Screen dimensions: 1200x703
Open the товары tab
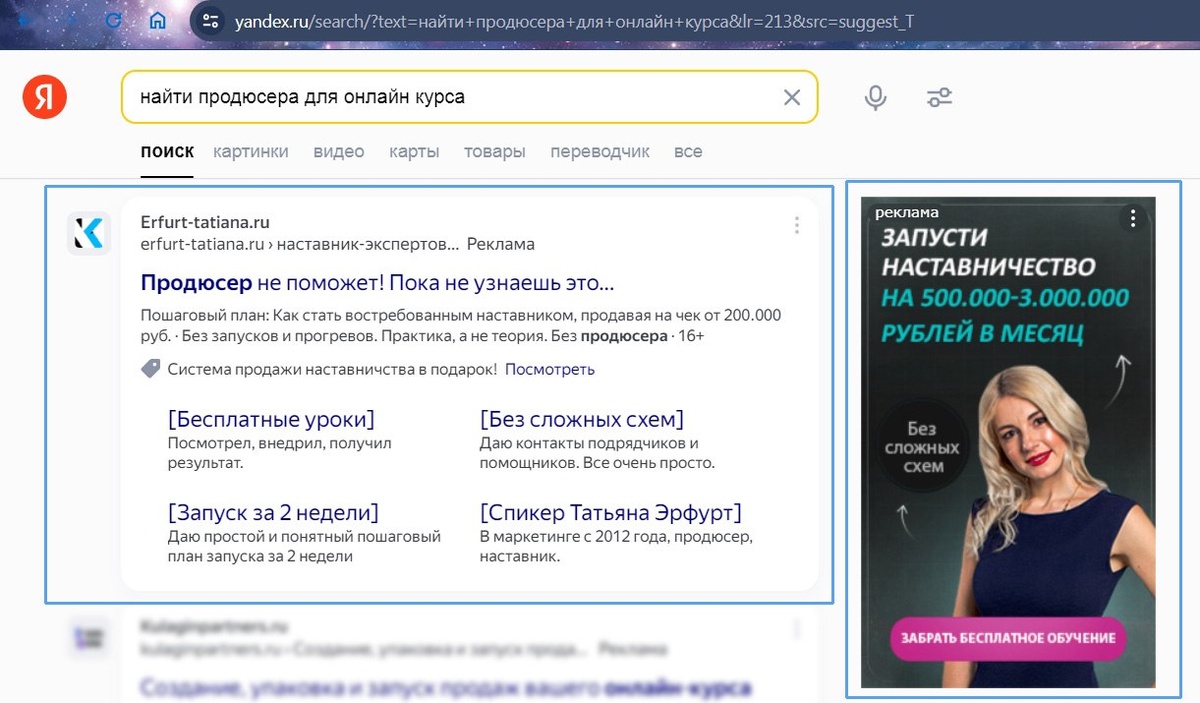click(x=495, y=152)
